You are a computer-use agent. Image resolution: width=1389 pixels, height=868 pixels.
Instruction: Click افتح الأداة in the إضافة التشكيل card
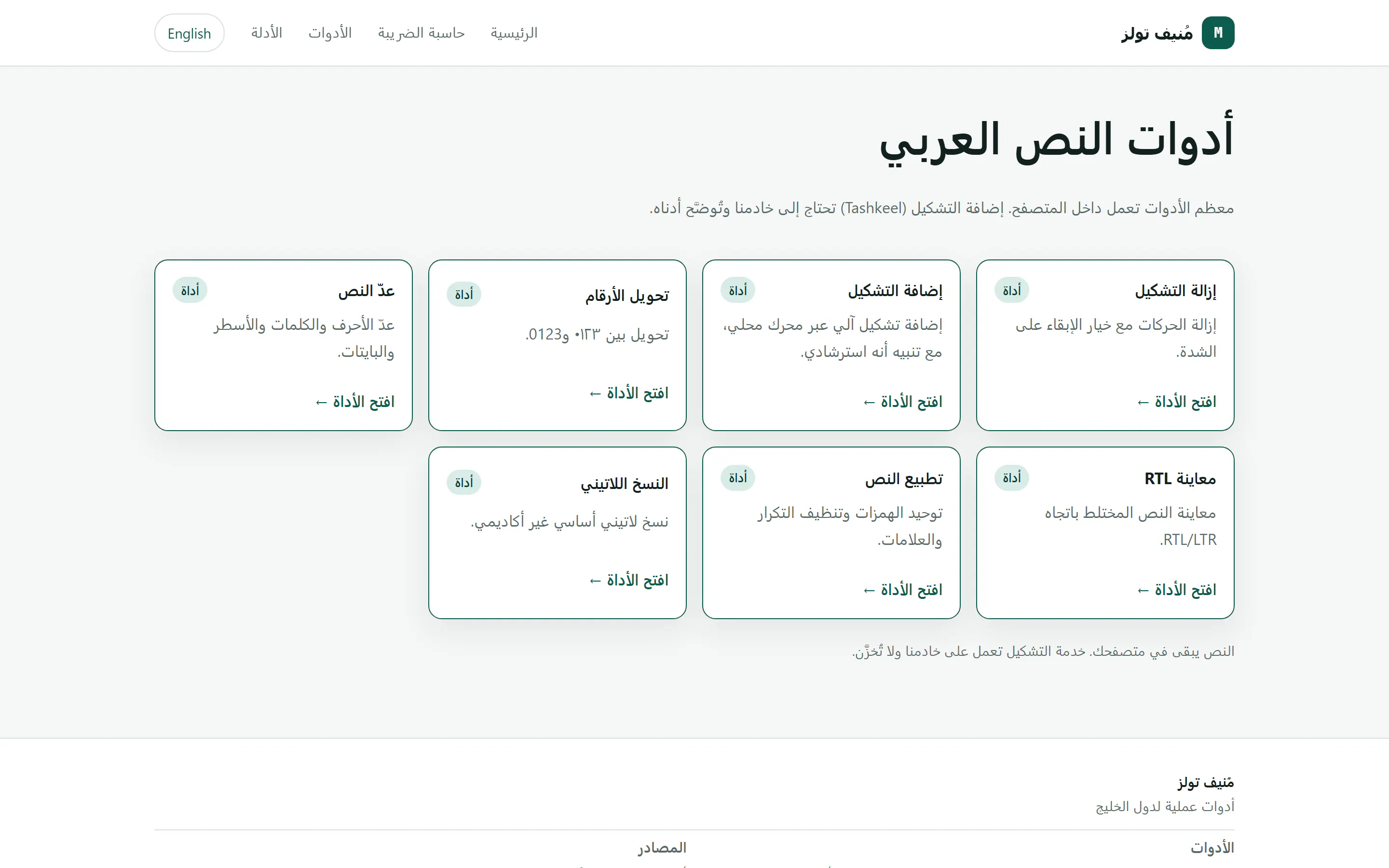(903, 402)
